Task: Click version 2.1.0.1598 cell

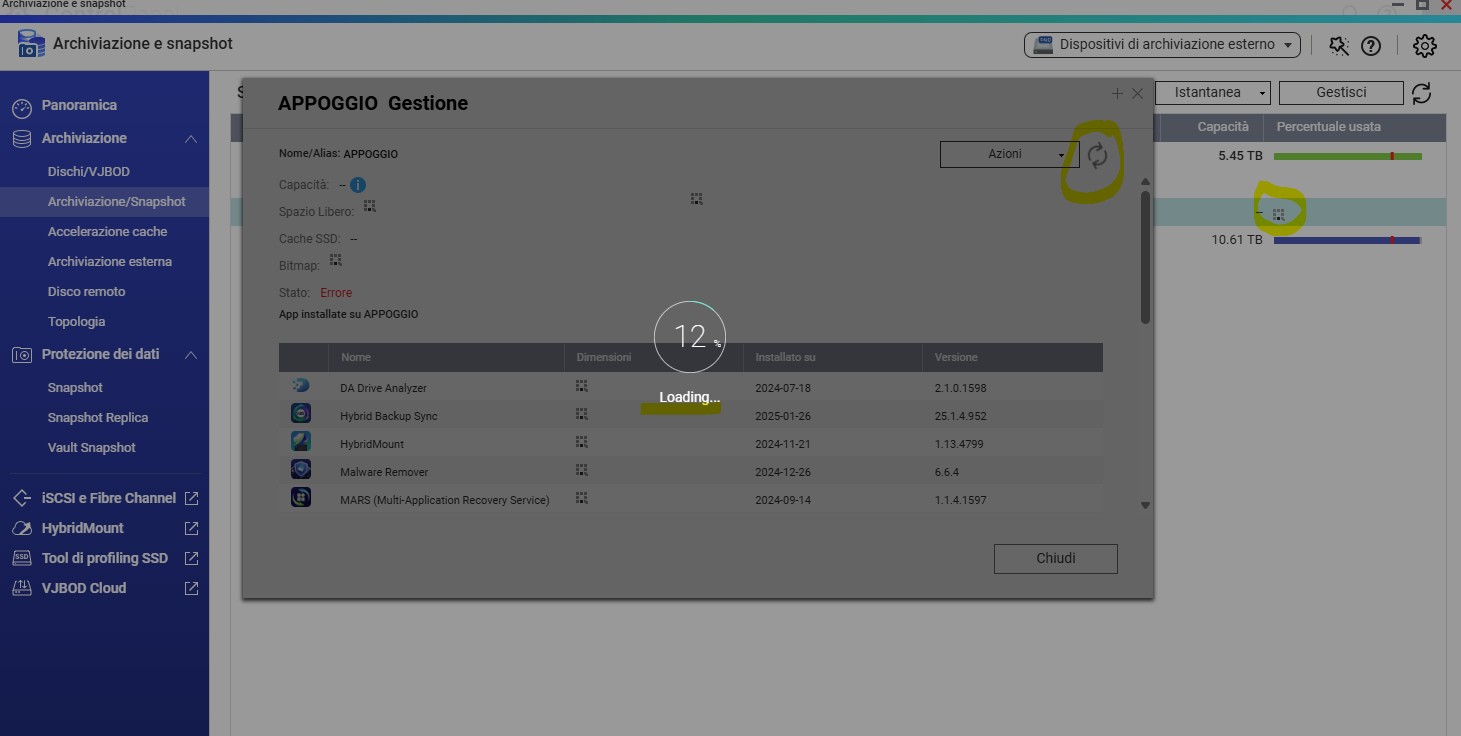Action: 960,388
